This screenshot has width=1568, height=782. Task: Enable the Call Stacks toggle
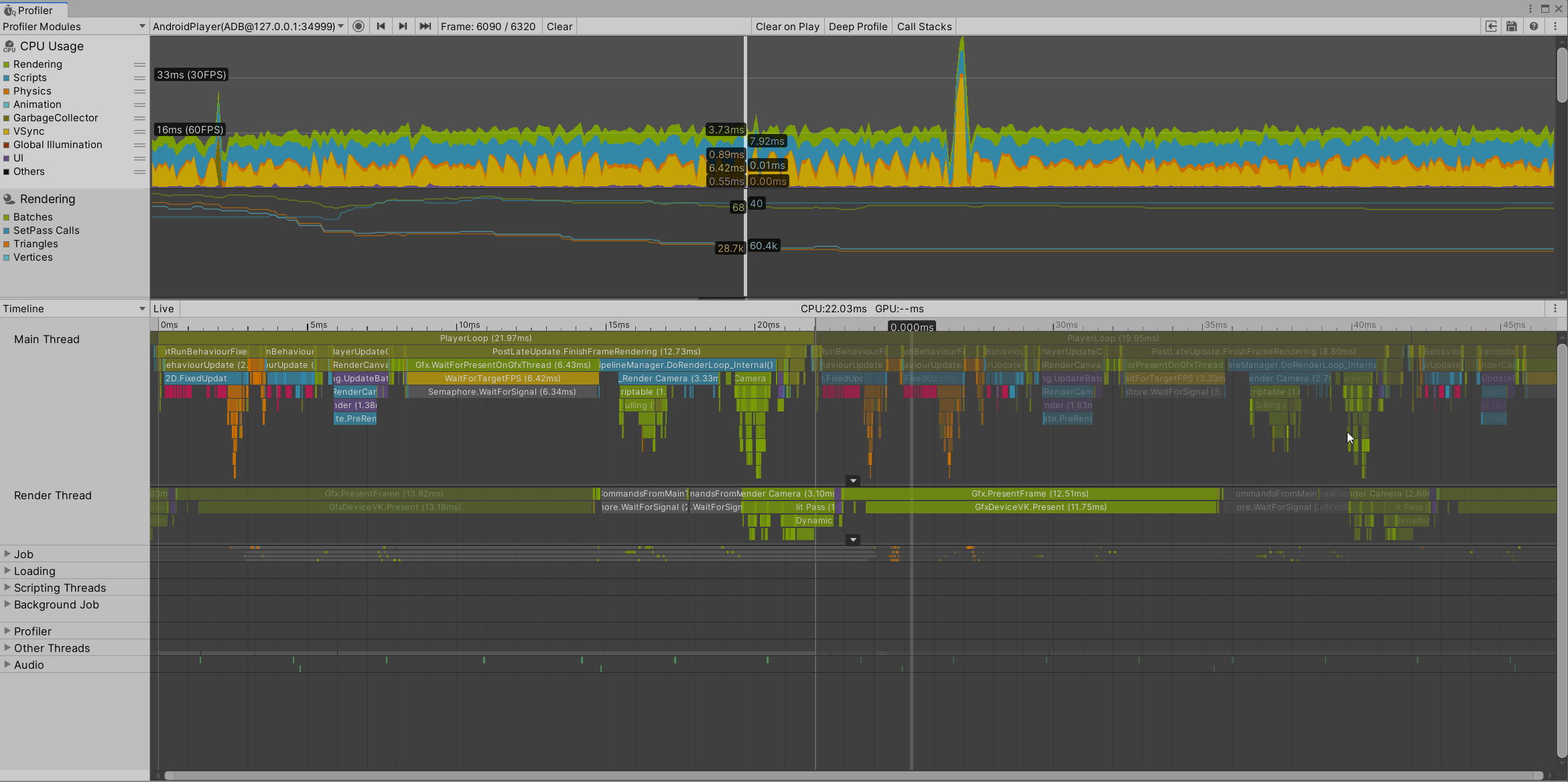pos(924,26)
